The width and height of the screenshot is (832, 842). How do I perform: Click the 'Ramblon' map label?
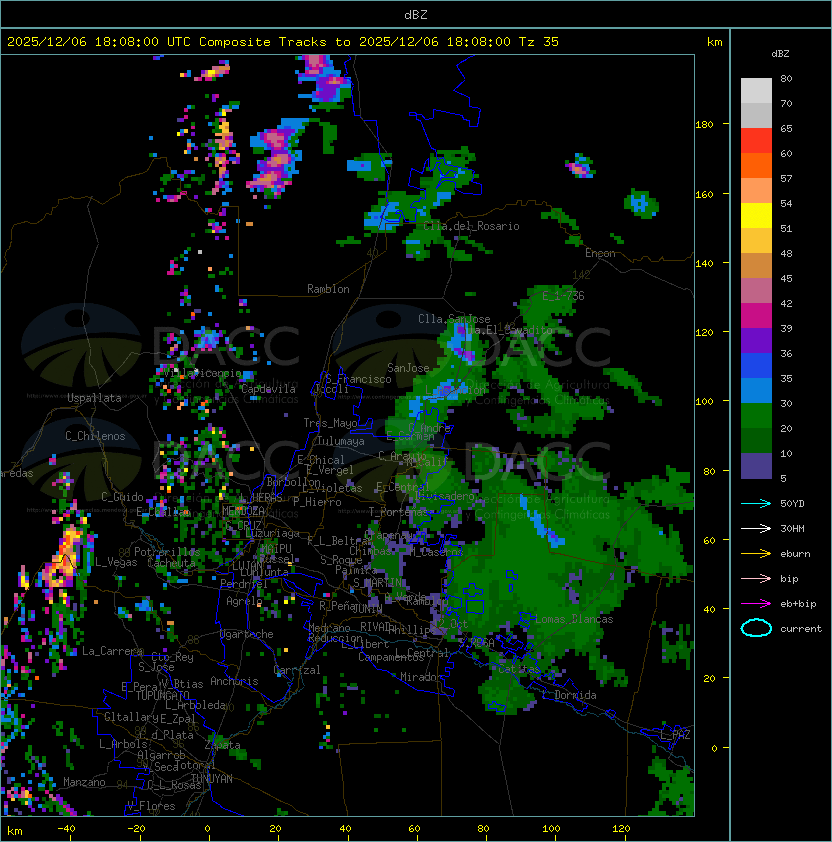(x=328, y=289)
